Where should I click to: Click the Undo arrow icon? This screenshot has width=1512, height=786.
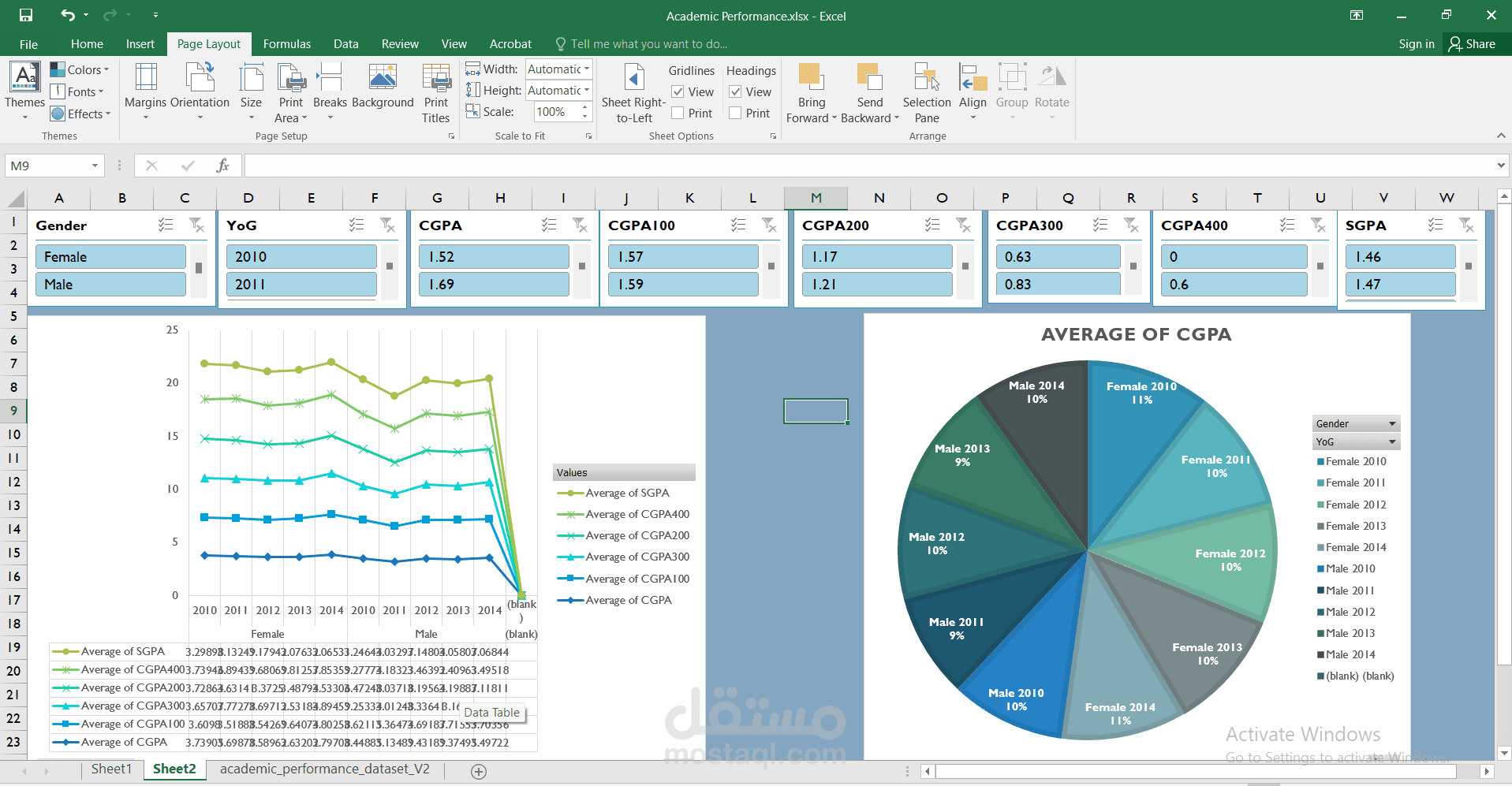coord(68,15)
